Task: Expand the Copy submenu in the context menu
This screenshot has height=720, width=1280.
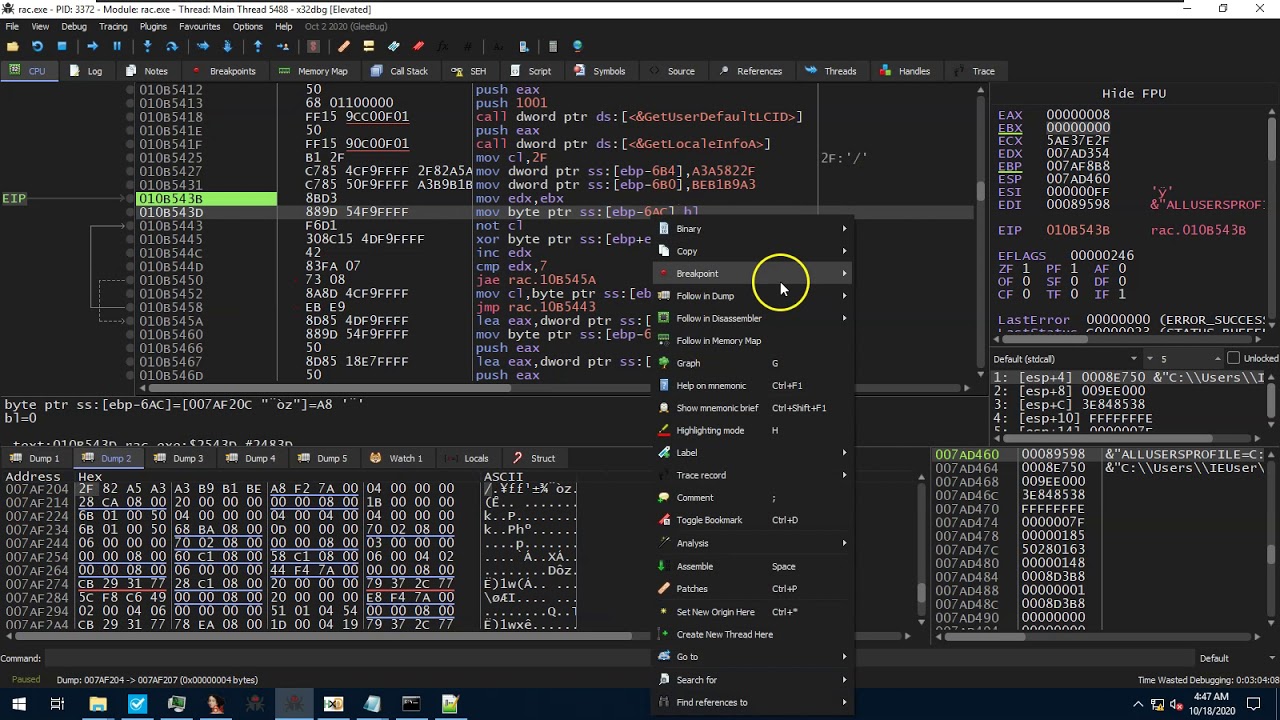Action: click(753, 251)
